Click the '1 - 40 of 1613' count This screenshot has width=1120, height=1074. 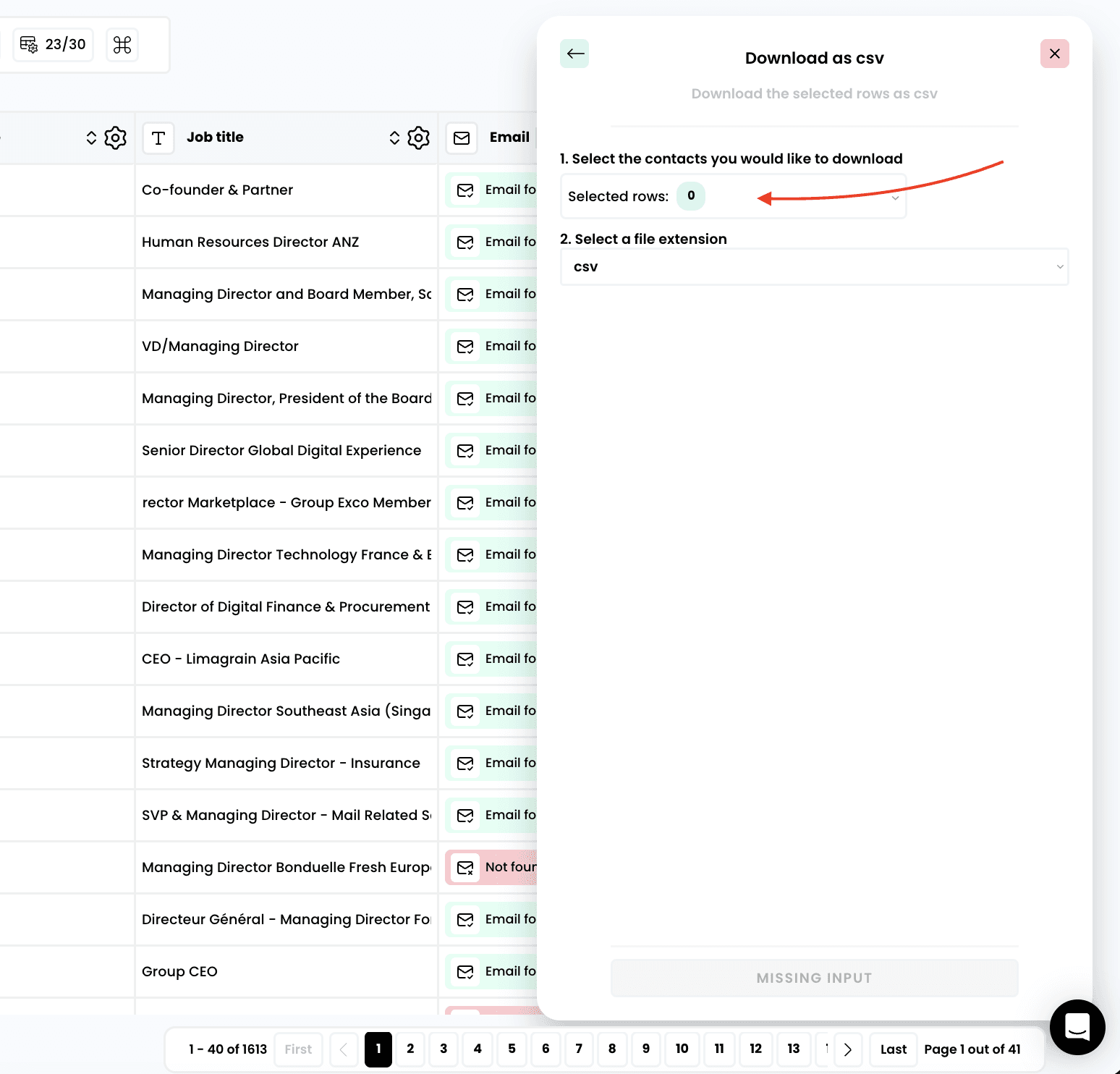point(228,1049)
